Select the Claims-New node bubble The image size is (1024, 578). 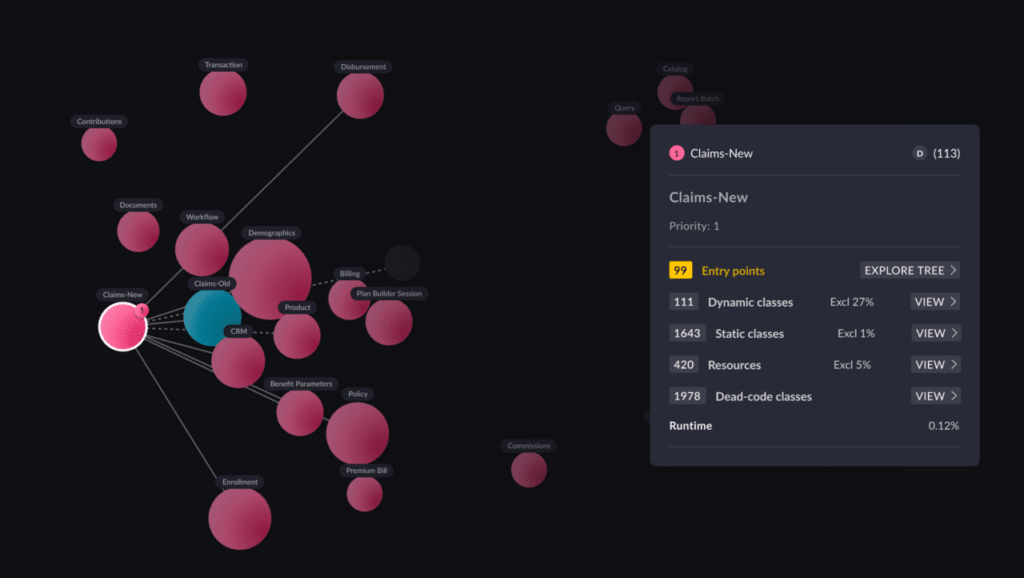click(123, 327)
